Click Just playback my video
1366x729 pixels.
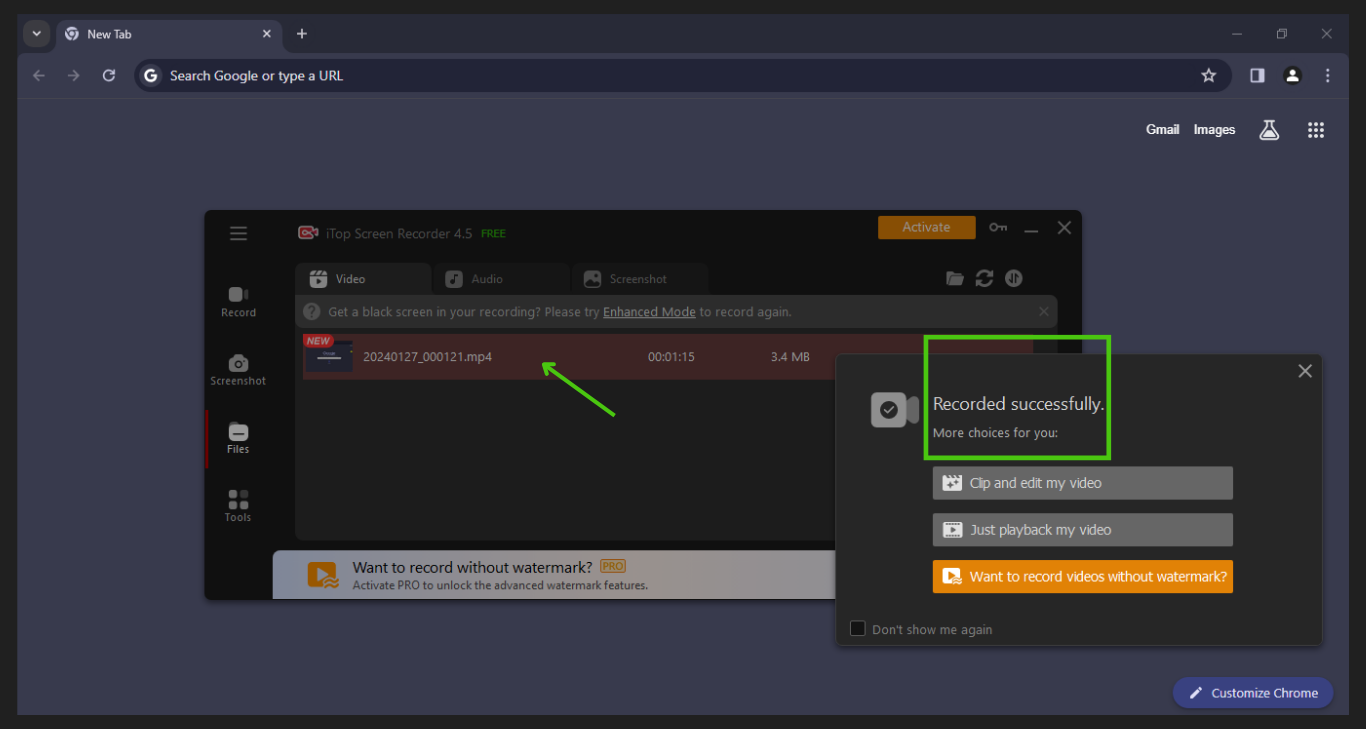1082,530
